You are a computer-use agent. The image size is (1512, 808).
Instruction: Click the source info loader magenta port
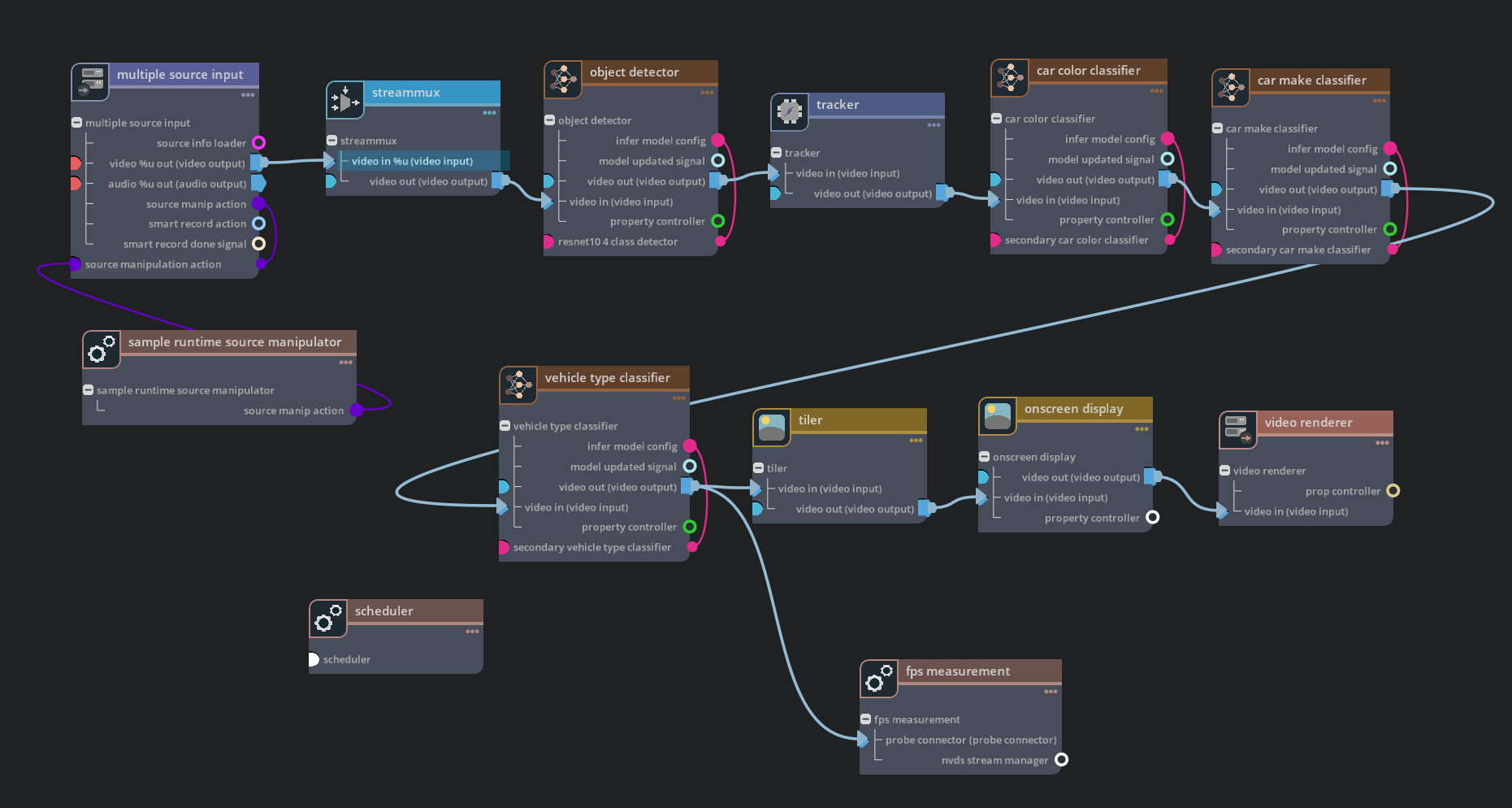click(x=258, y=143)
